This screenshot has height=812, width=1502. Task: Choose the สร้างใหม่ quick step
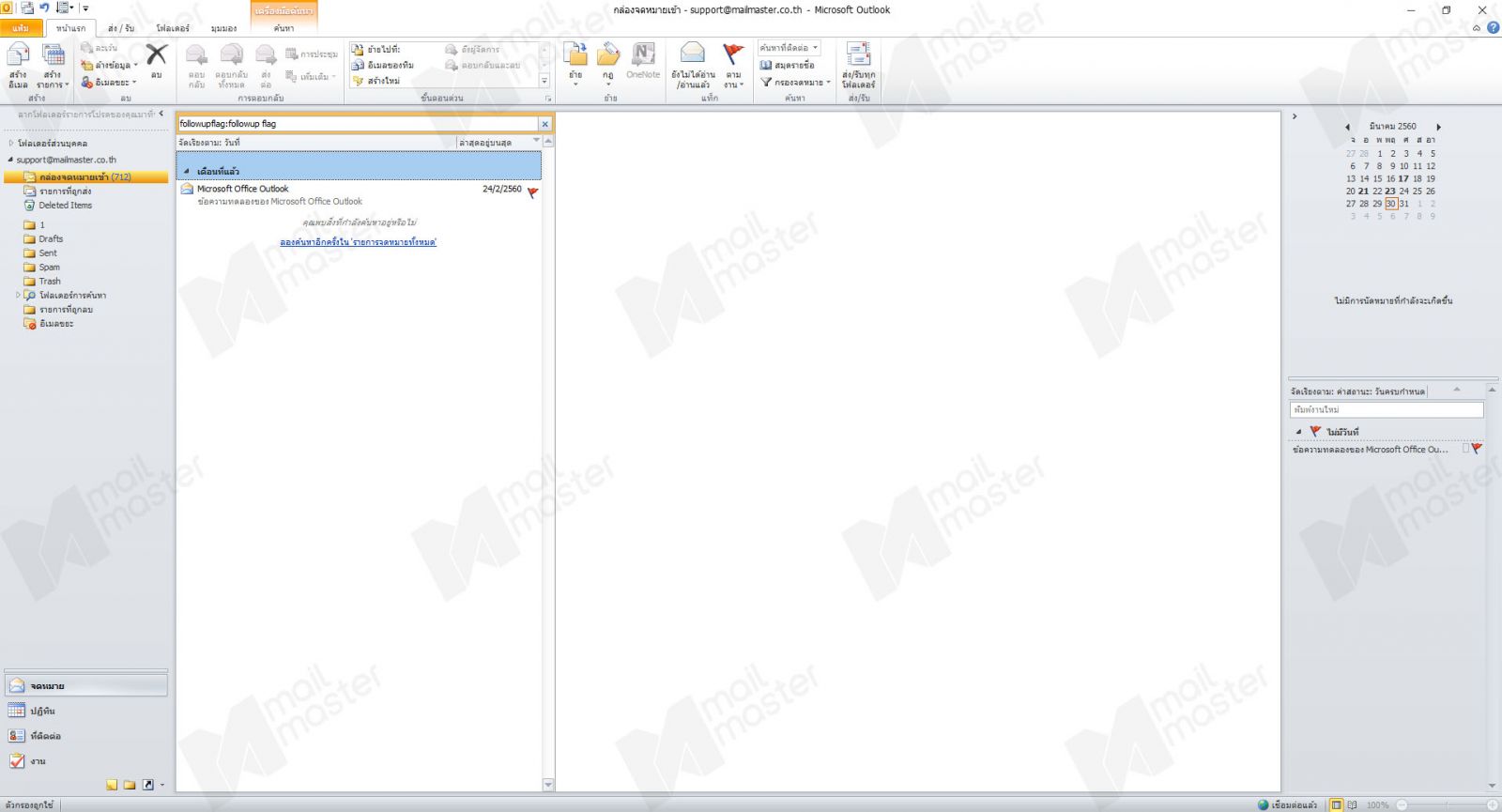tap(376, 81)
